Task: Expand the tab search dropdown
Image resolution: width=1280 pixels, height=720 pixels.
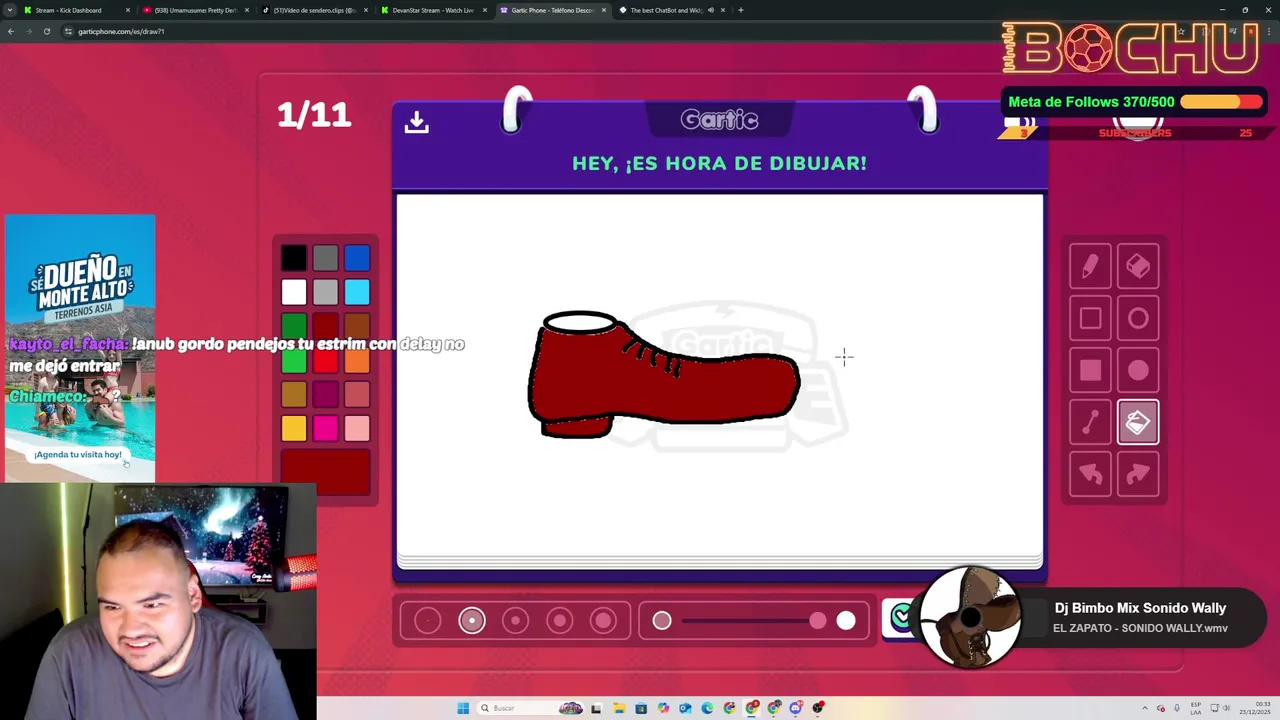Action: (9, 10)
